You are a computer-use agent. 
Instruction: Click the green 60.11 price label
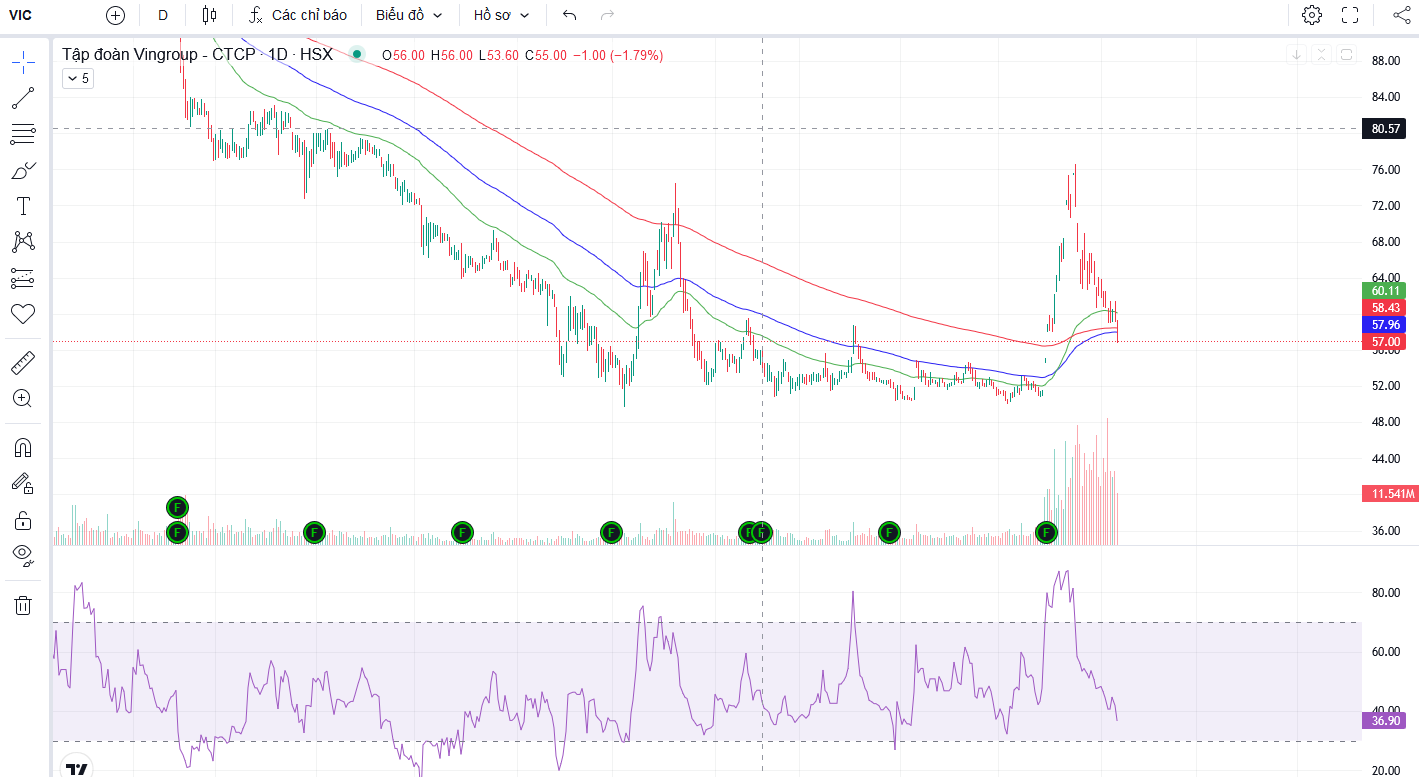point(1385,290)
